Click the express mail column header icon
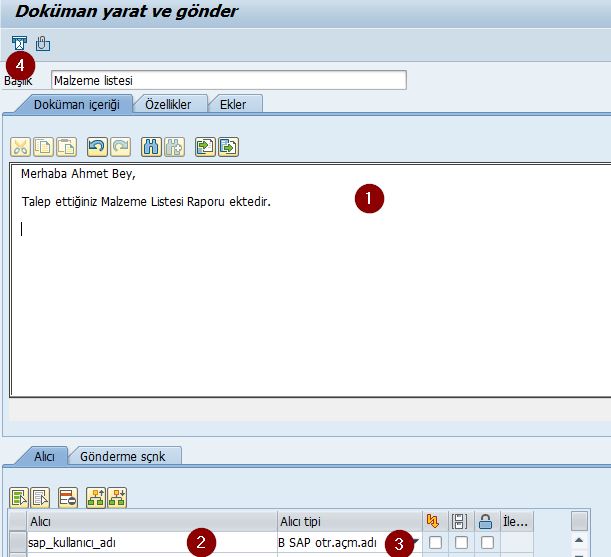The width and height of the screenshot is (611, 557). (x=433, y=521)
